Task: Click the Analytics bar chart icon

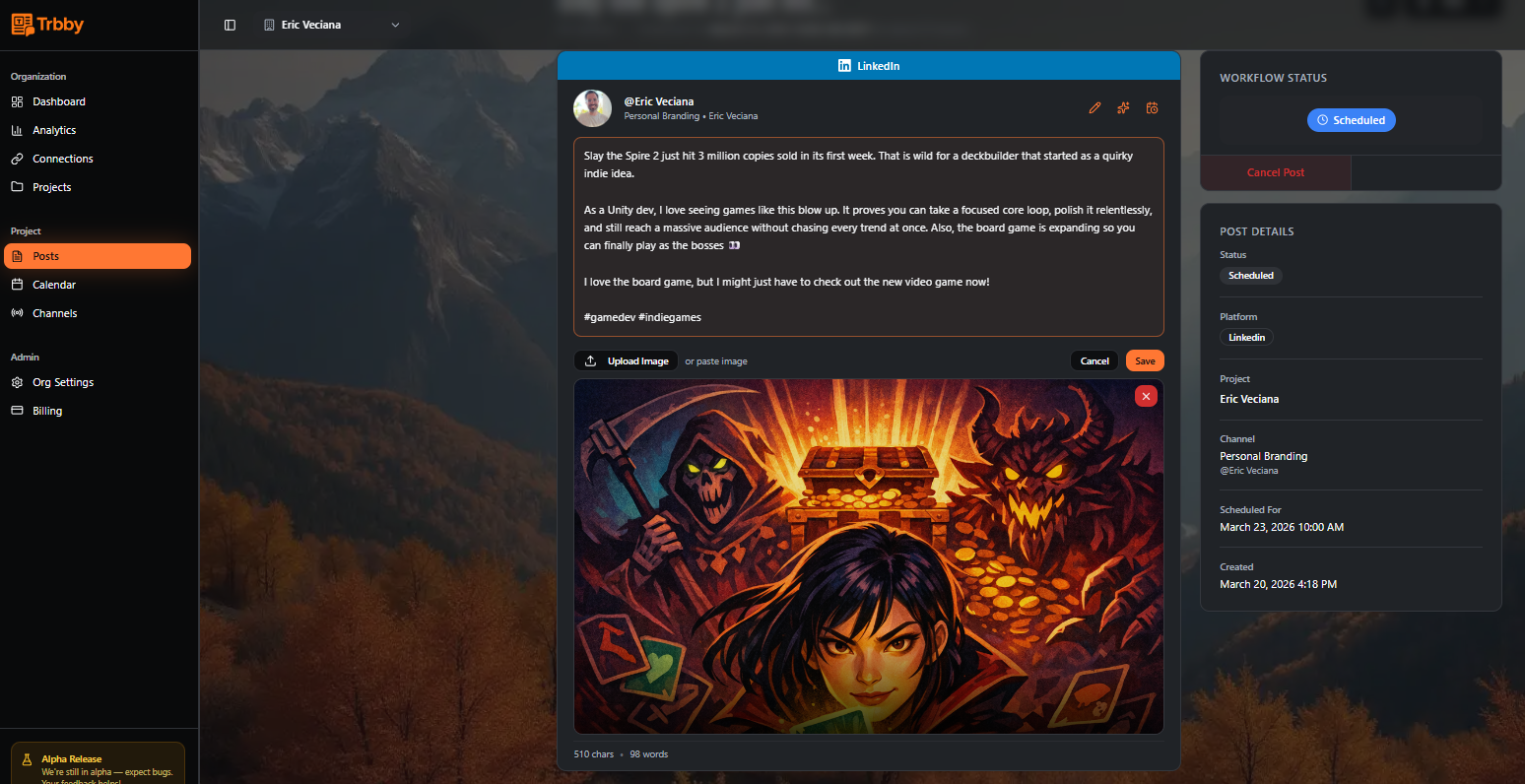Action: [17, 130]
